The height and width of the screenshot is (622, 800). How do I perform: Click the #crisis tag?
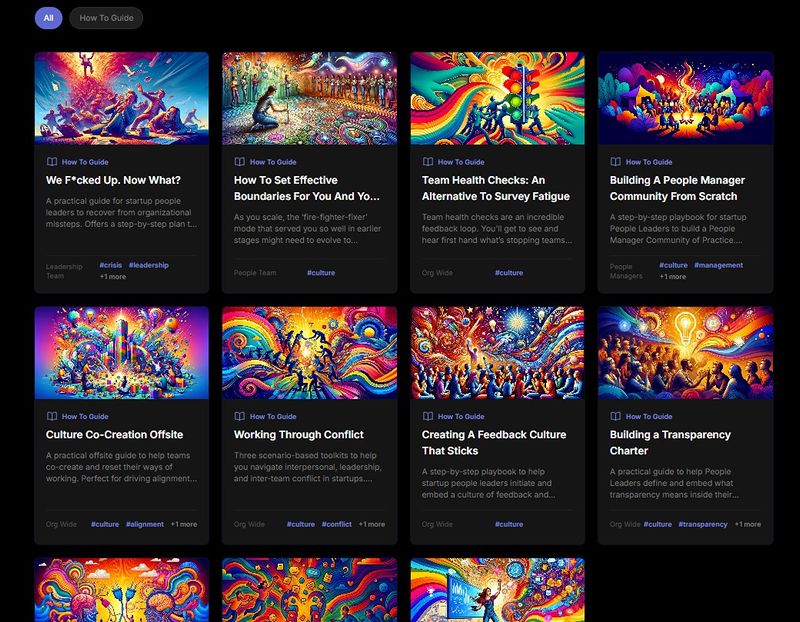coord(109,265)
